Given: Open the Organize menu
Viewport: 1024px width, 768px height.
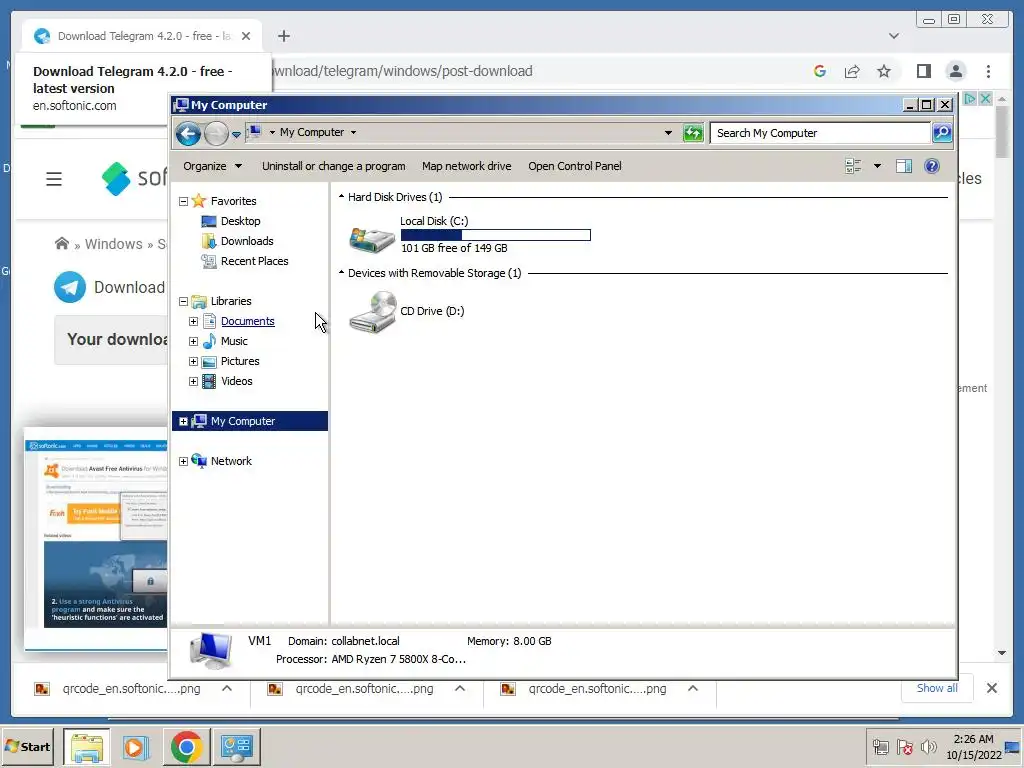Looking at the screenshot, I should pyautogui.click(x=212, y=166).
